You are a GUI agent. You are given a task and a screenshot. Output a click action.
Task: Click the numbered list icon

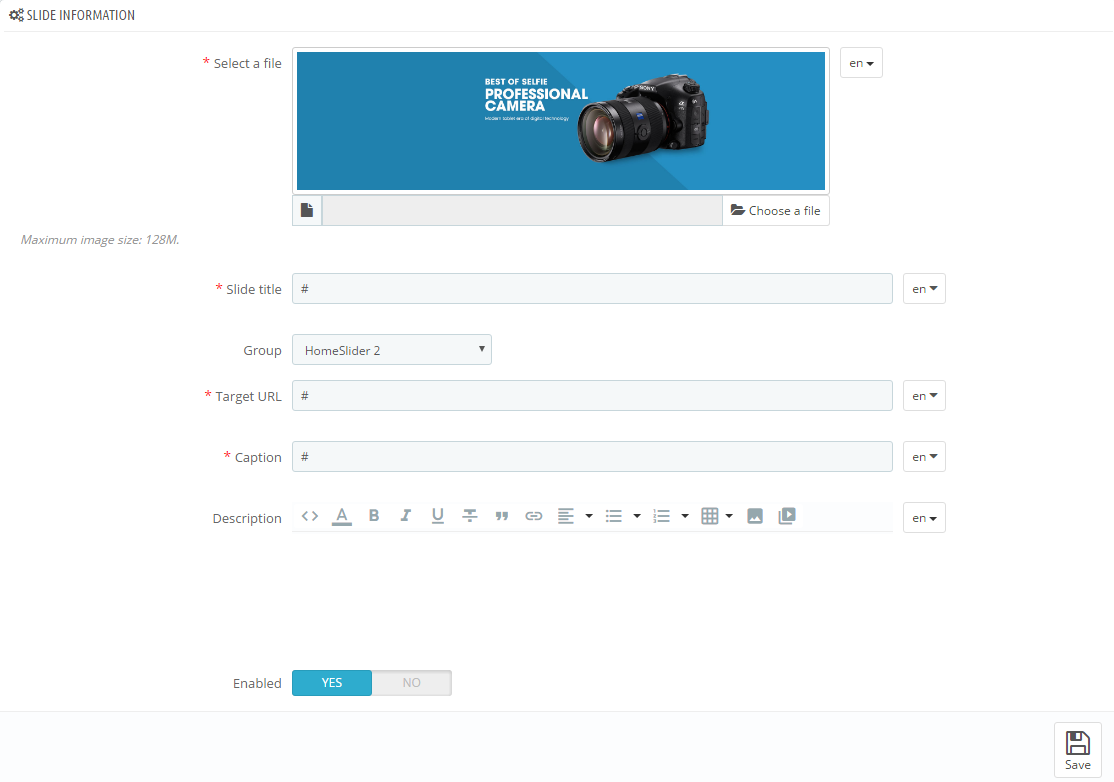[x=661, y=516]
